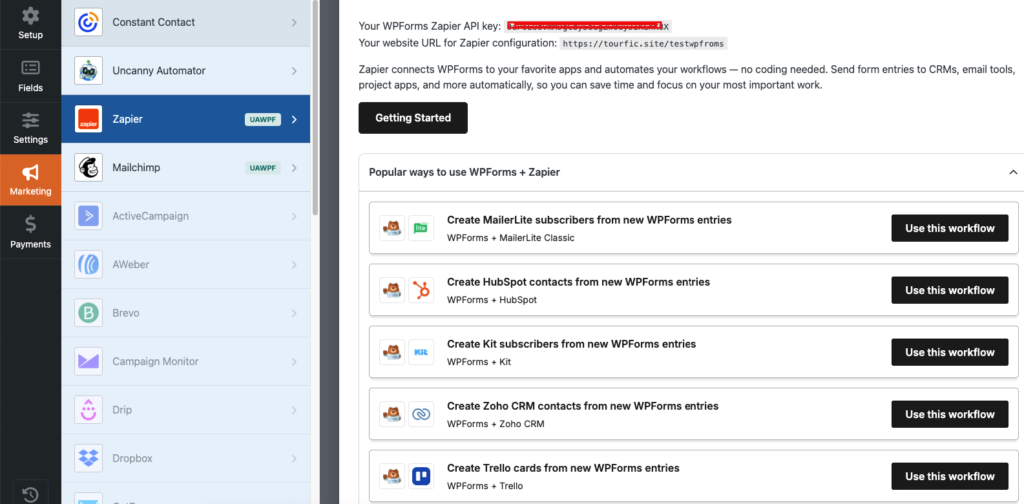Click the HubSpot icon in workflow list
Screen dimensions: 1024x504
coord(421,290)
